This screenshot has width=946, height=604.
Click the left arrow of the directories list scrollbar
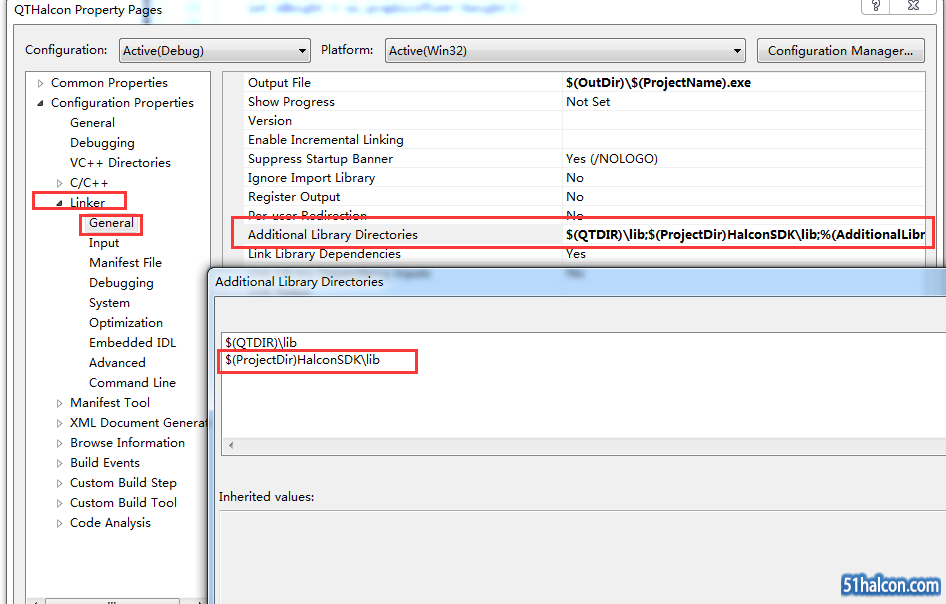point(230,446)
